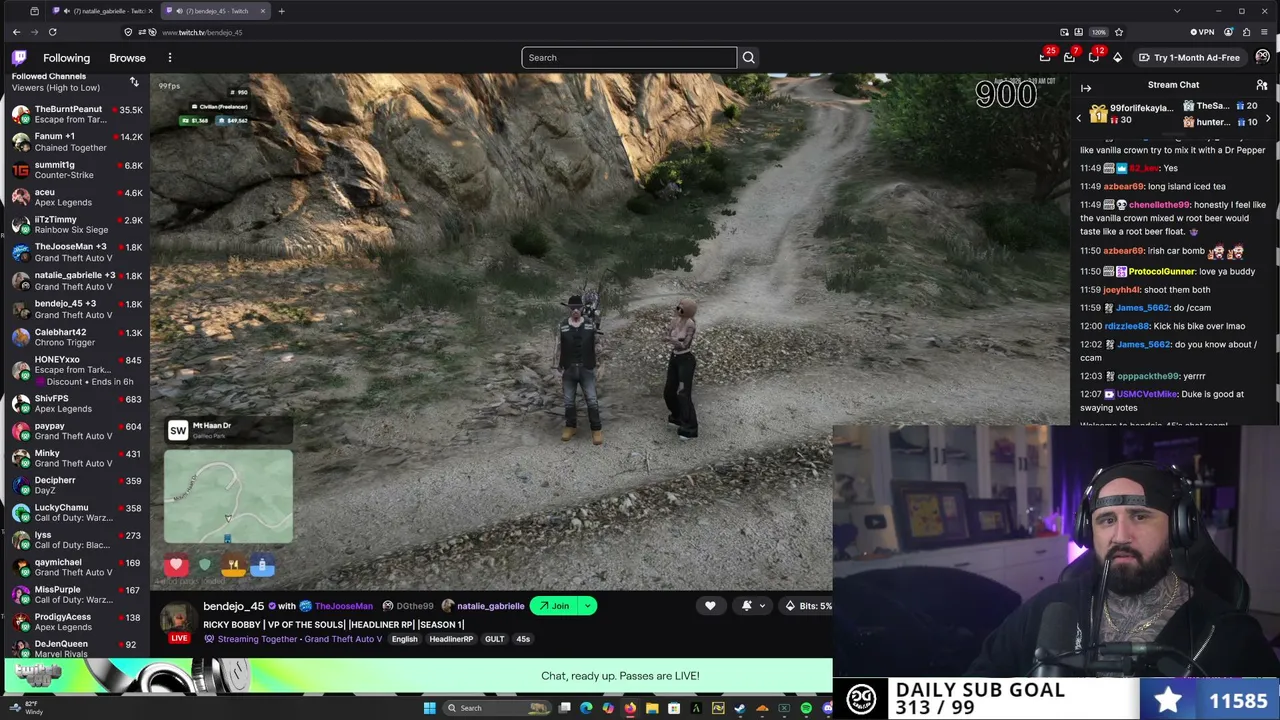Open Fanum channel in sidebar
The height and width of the screenshot is (720, 1280).
coord(78,142)
